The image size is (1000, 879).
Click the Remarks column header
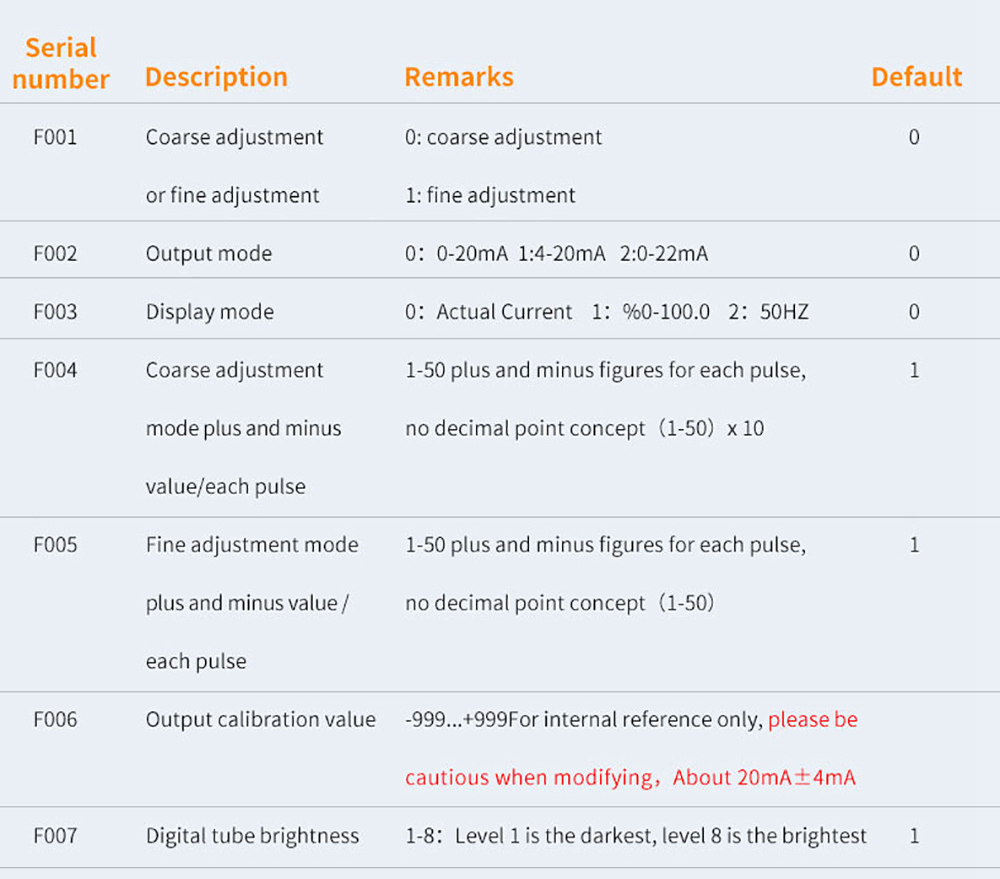pyautogui.click(x=459, y=77)
